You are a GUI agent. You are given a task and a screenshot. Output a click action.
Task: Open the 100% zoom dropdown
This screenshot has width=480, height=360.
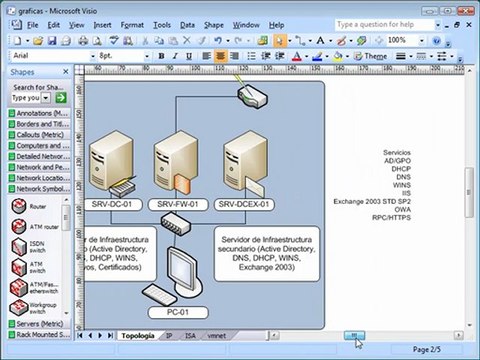(422, 41)
